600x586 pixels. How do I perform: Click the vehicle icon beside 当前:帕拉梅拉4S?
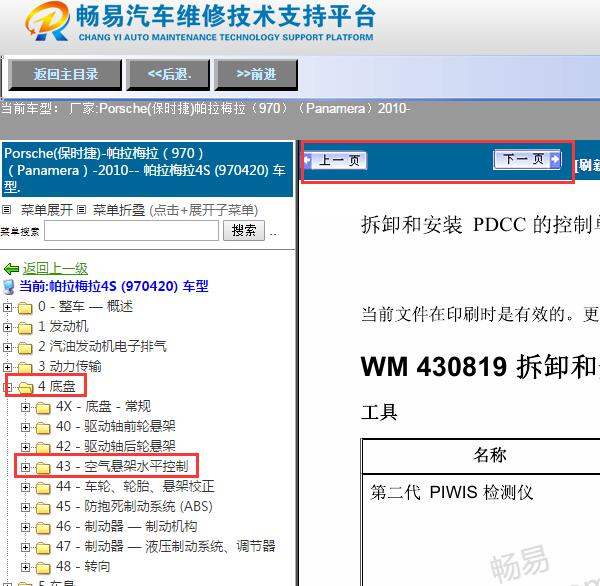[x=9, y=287]
